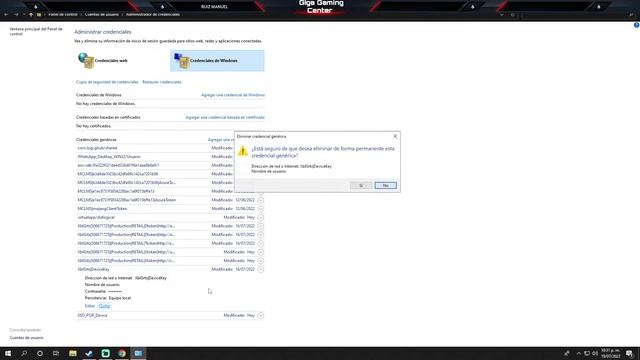Click the volume tray icon

[595, 353]
